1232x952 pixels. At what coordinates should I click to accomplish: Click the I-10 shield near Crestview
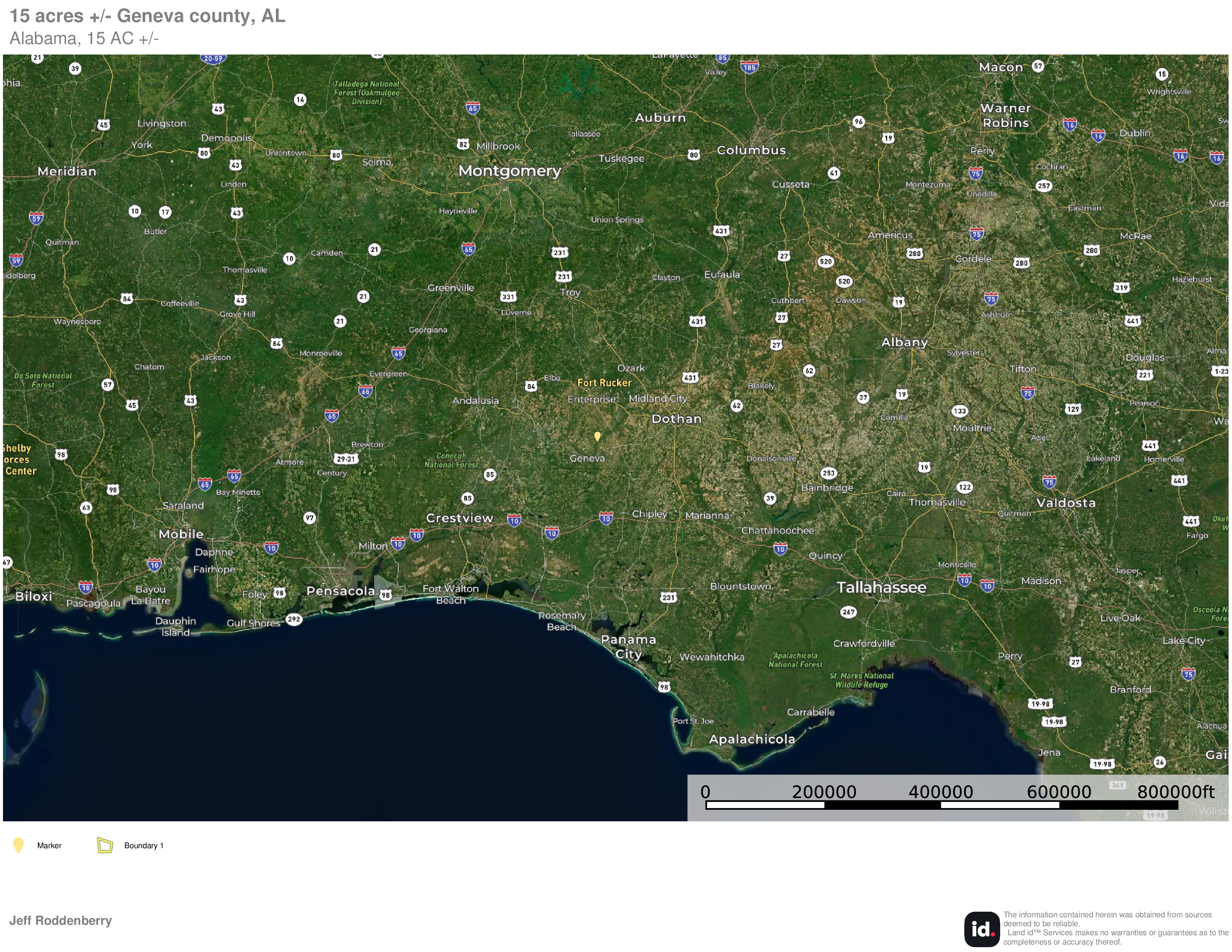click(x=514, y=520)
